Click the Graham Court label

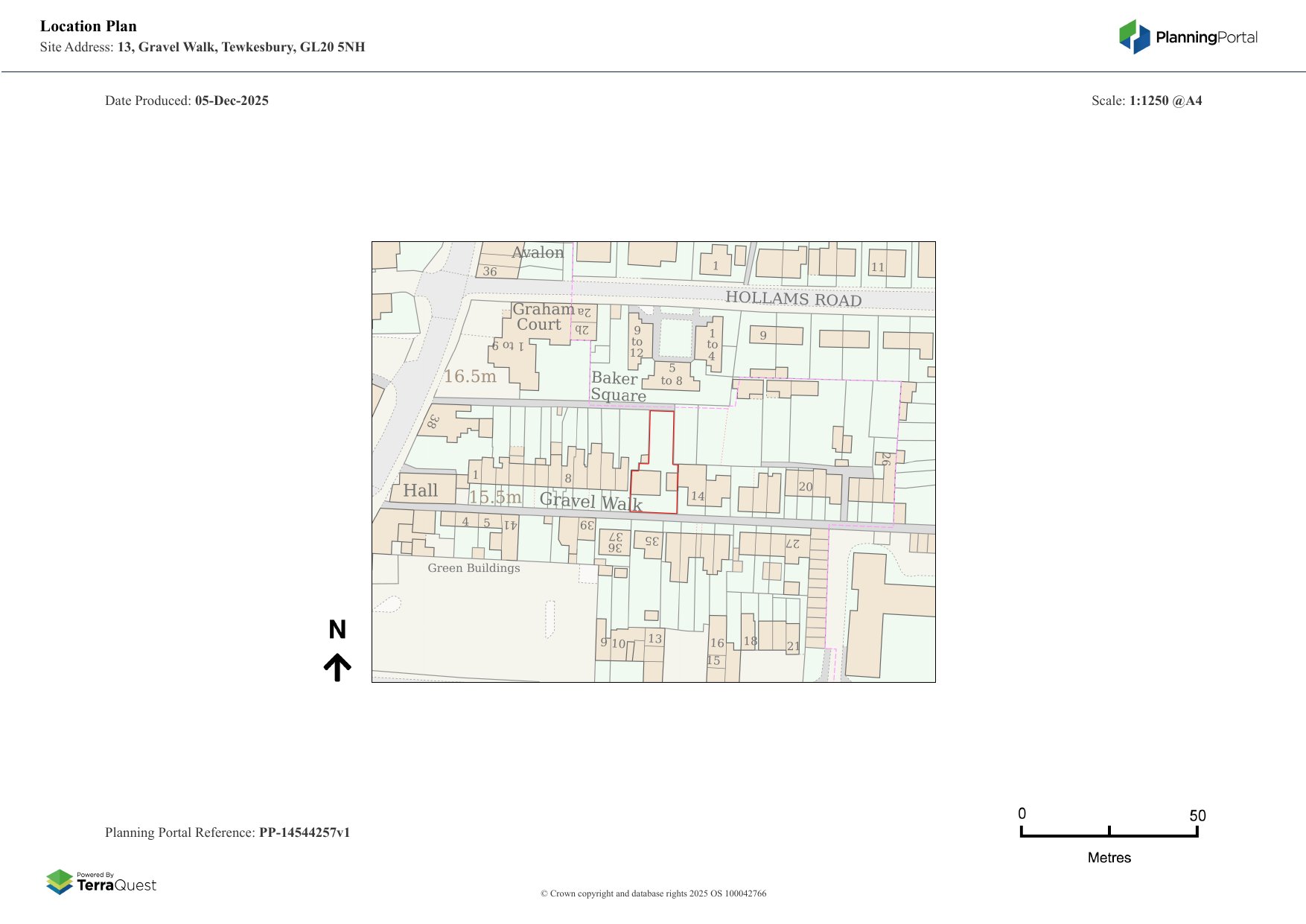pos(542,316)
